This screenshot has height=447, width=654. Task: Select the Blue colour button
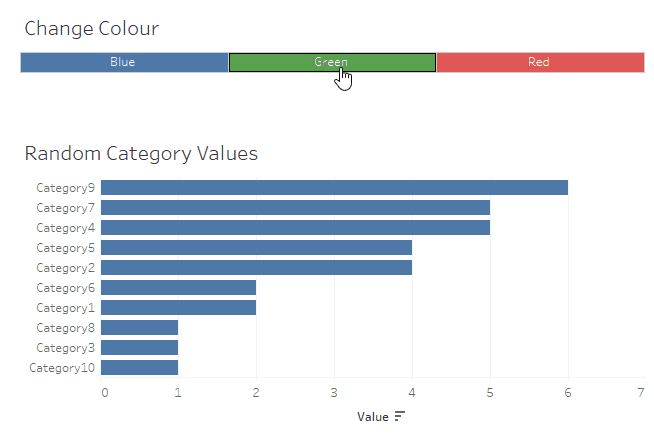tap(124, 62)
